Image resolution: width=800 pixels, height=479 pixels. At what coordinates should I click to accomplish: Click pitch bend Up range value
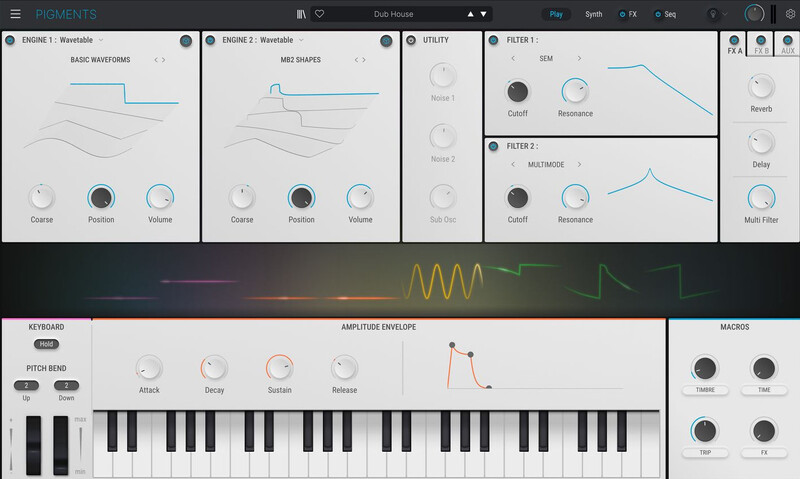tap(26, 386)
